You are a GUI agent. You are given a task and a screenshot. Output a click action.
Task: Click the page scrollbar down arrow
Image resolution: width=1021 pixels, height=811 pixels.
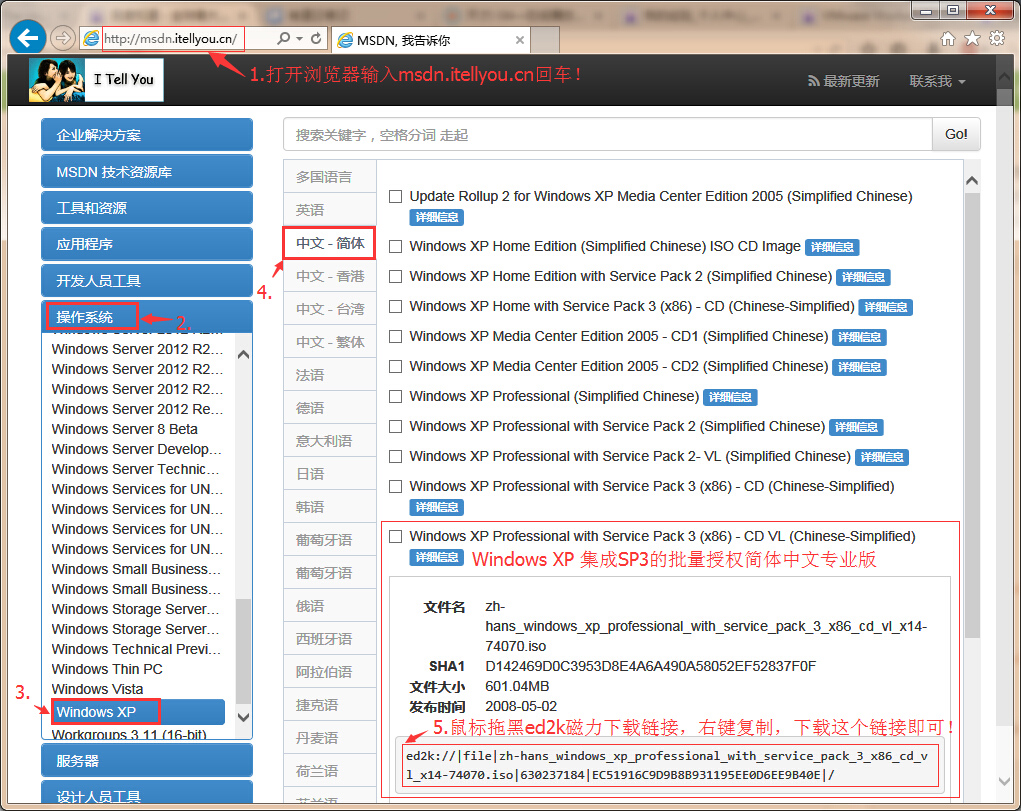coord(1005,781)
